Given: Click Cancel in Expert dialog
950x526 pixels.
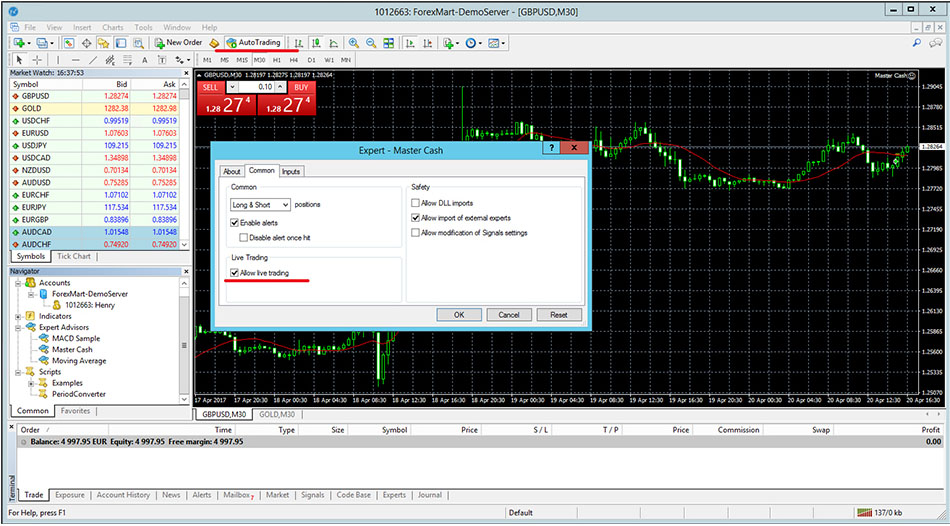Looking at the screenshot, I should pos(509,315).
